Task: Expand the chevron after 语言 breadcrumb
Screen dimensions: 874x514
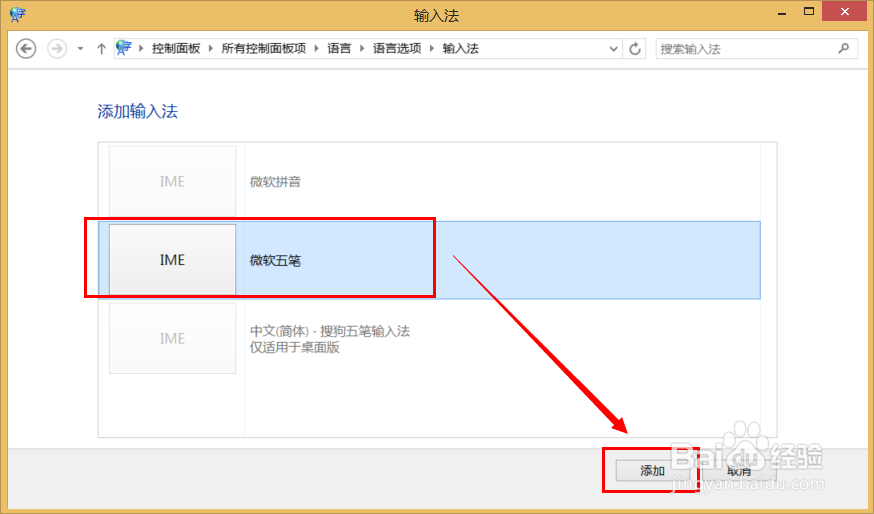Action: click(x=362, y=49)
